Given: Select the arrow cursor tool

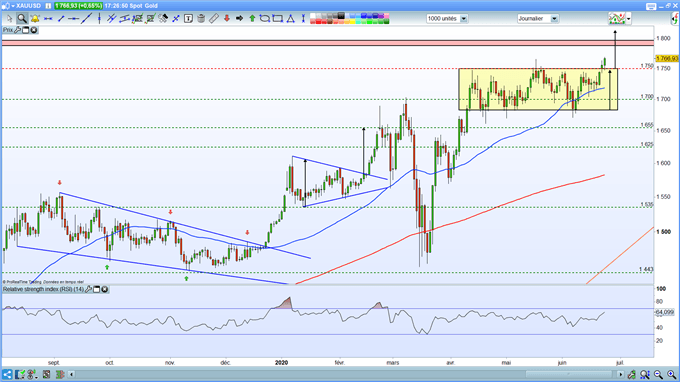Looking at the screenshot, I should [10, 19].
